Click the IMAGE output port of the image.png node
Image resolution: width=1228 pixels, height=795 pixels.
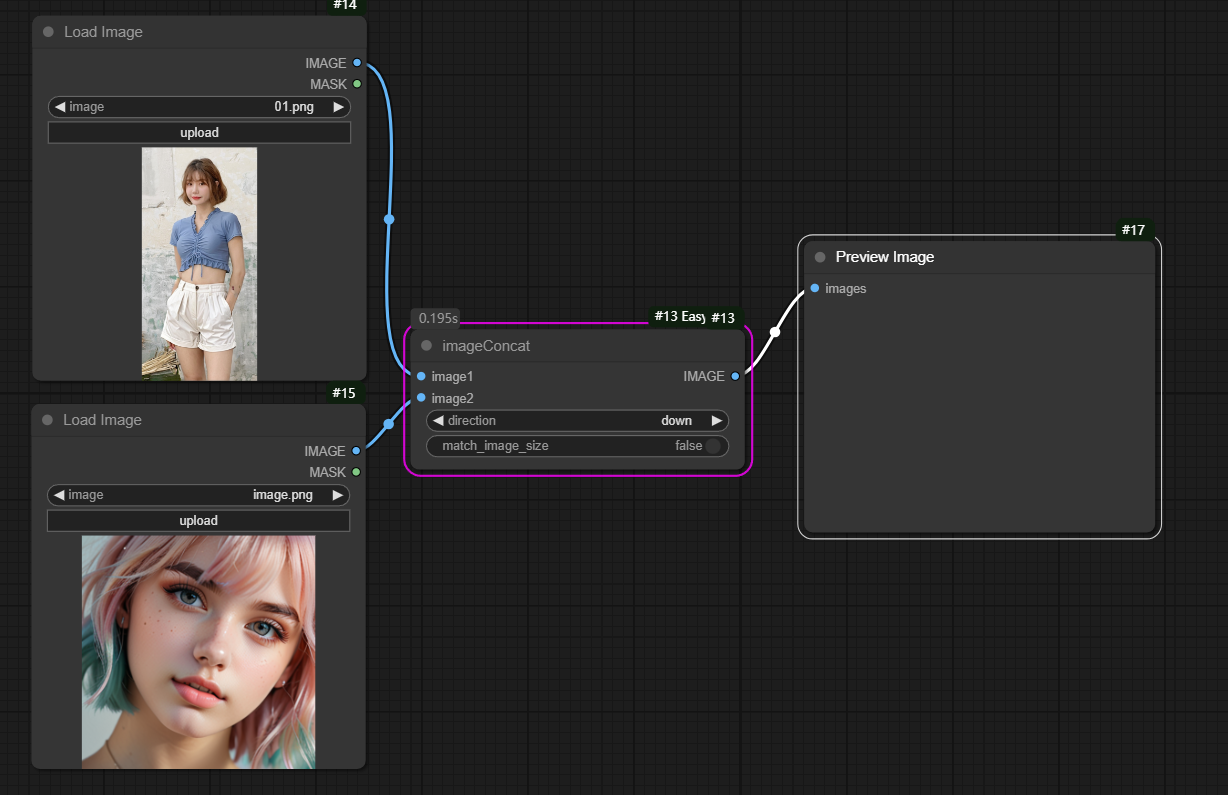click(x=356, y=451)
